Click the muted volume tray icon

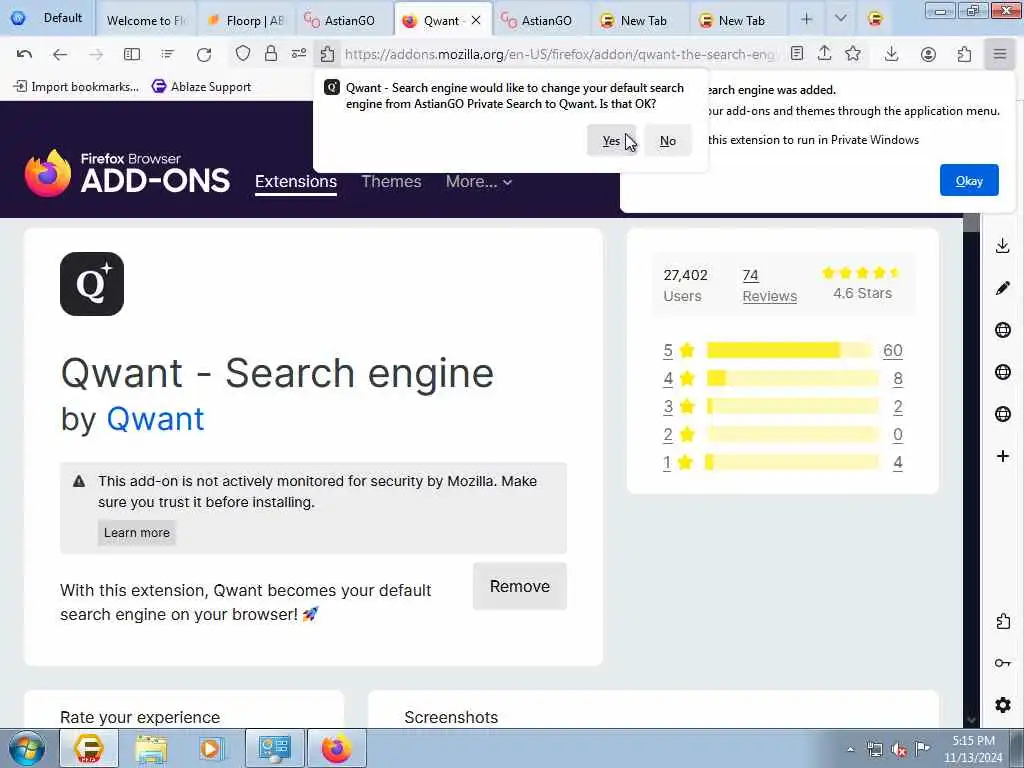point(899,749)
